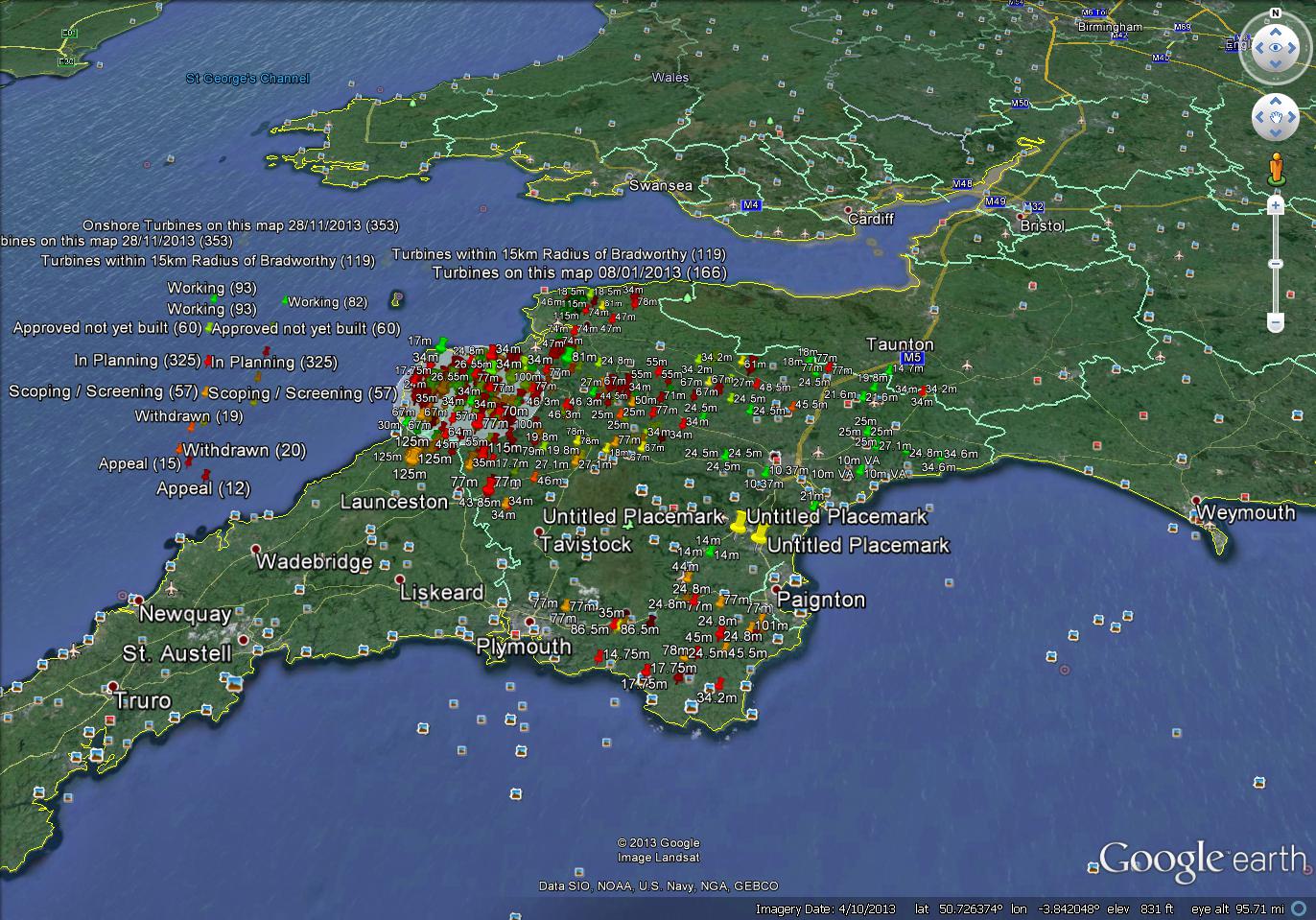Click the Taunton town label

pyautogui.click(x=899, y=344)
